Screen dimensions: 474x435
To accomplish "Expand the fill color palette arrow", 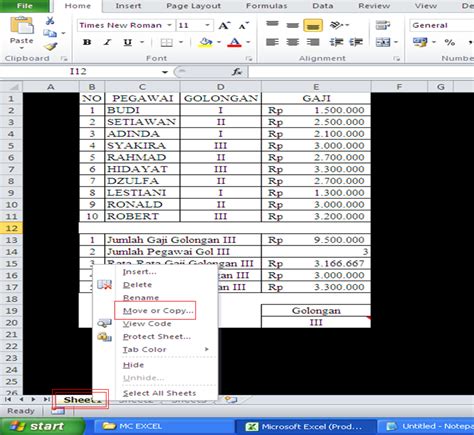I will click(219, 42).
